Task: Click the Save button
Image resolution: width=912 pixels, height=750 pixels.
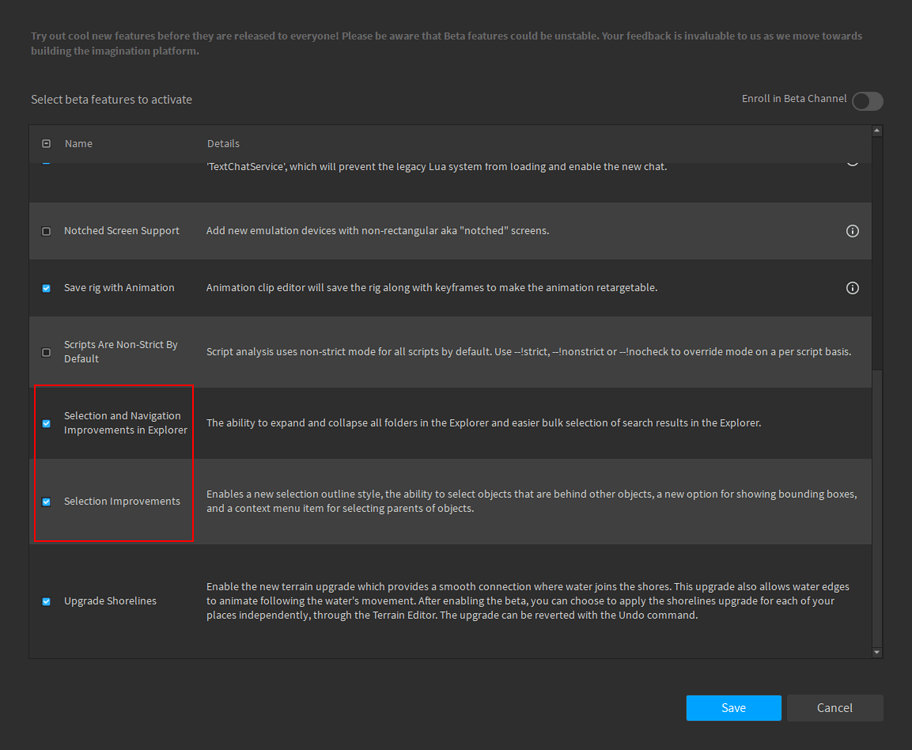Action: [733, 708]
